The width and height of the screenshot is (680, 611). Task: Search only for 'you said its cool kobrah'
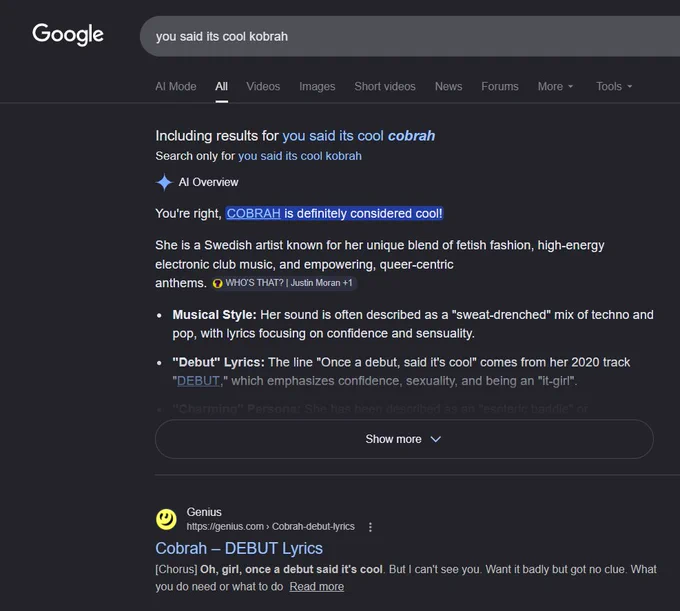pyautogui.click(x=300, y=156)
